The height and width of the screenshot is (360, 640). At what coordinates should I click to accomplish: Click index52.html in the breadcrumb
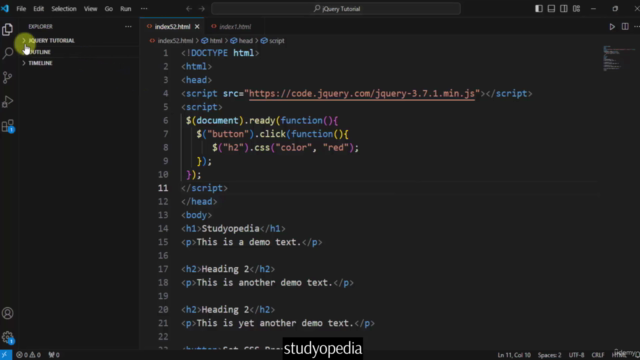pos(175,41)
